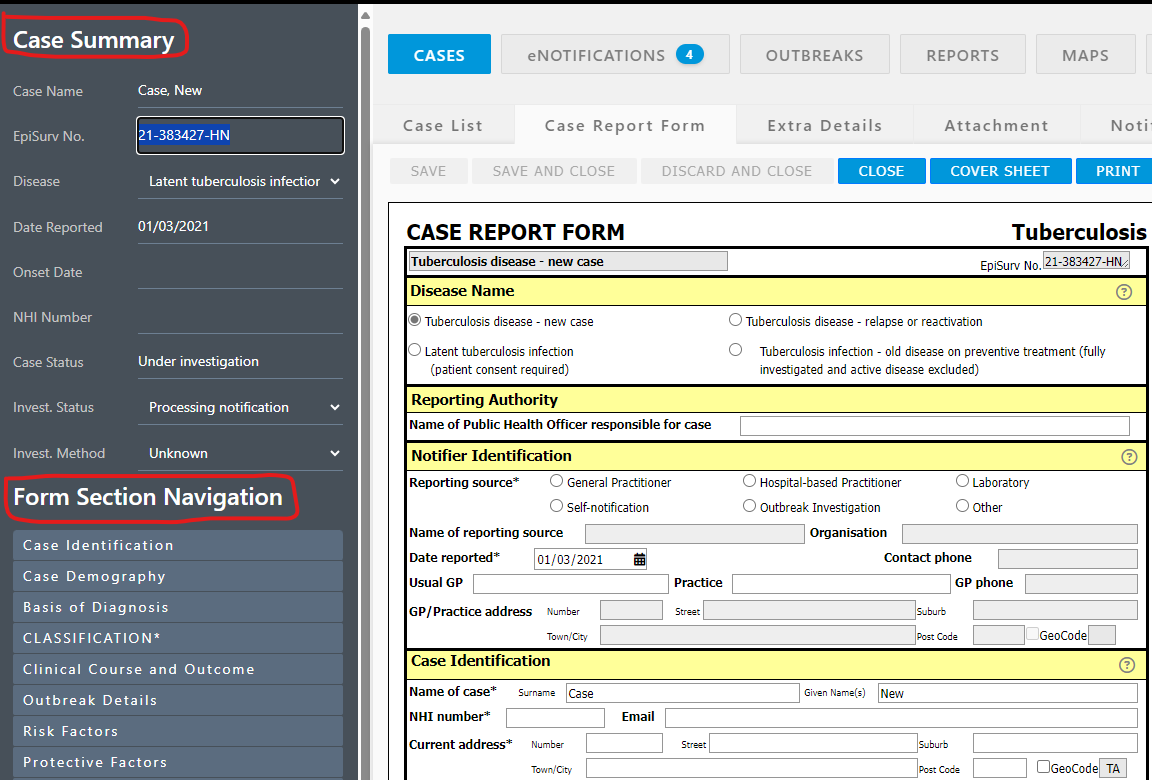Image resolution: width=1152 pixels, height=780 pixels.
Task: Click the sidebar Onset Date field
Action: tap(240, 272)
